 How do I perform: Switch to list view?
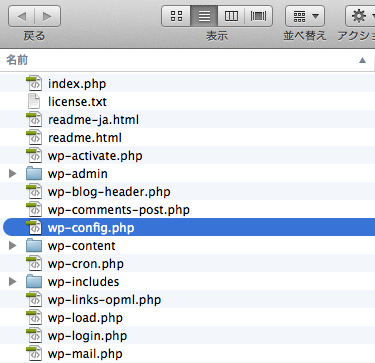204,16
